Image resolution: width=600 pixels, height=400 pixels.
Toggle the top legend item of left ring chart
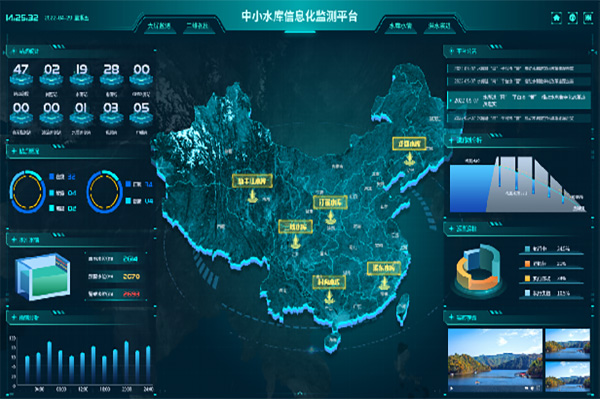coord(51,176)
